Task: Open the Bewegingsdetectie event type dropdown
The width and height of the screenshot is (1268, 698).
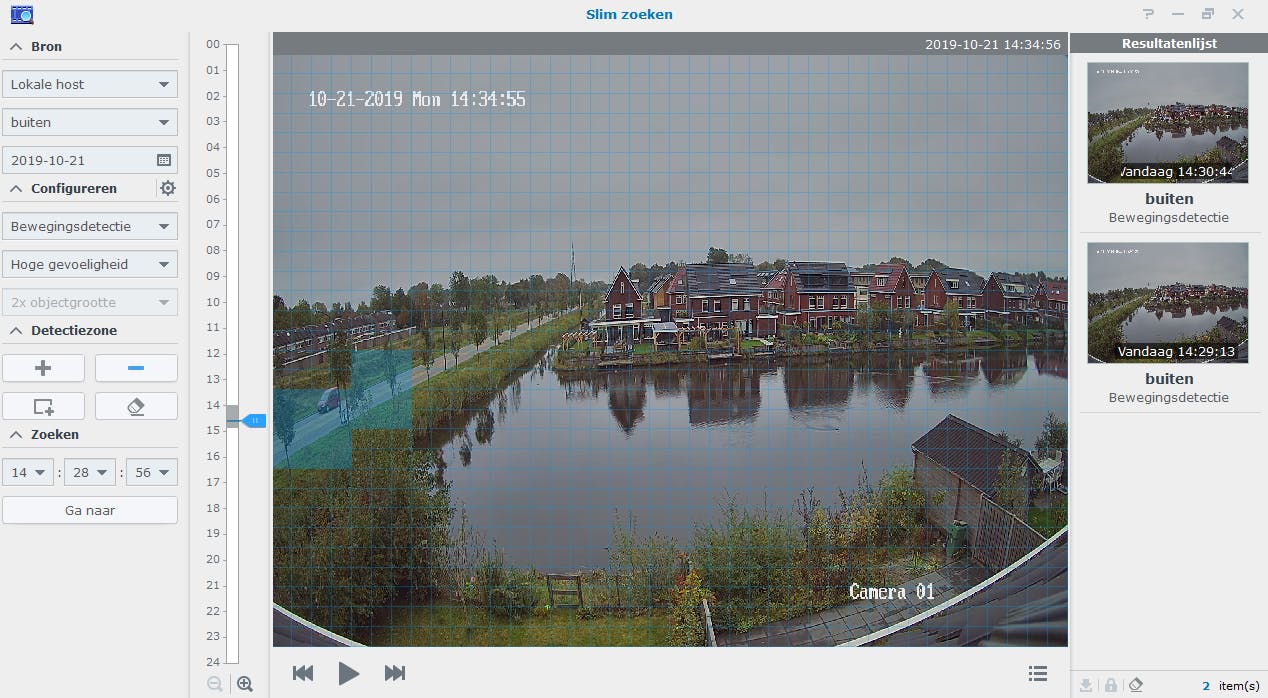Action: coord(90,226)
